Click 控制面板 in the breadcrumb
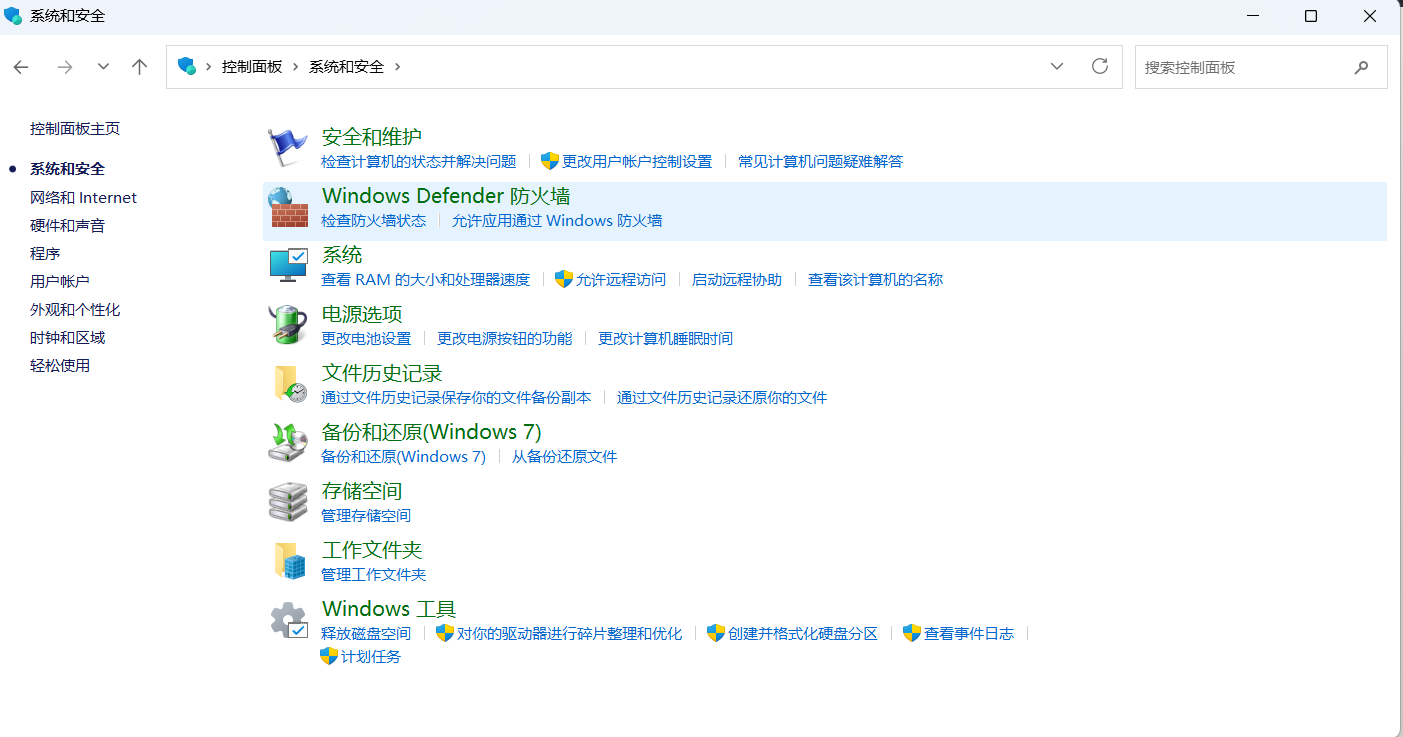 [252, 67]
